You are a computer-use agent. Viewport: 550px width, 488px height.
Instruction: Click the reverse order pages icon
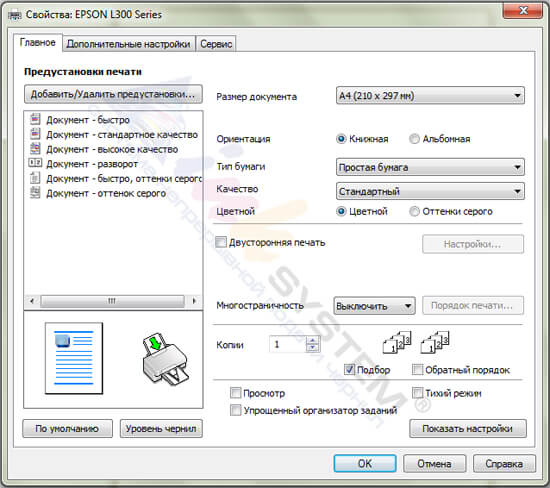(435, 341)
